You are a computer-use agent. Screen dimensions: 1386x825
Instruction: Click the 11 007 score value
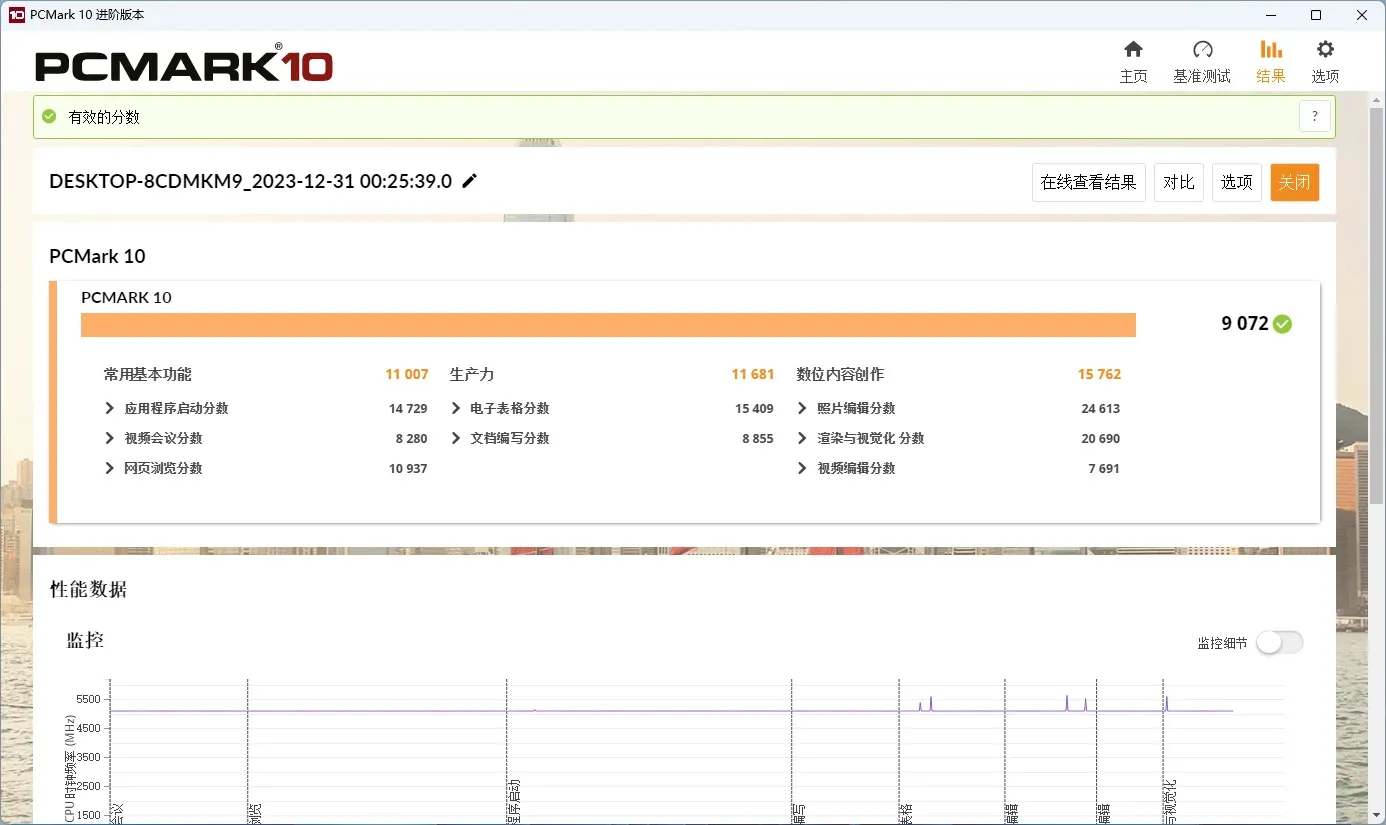click(x=407, y=374)
